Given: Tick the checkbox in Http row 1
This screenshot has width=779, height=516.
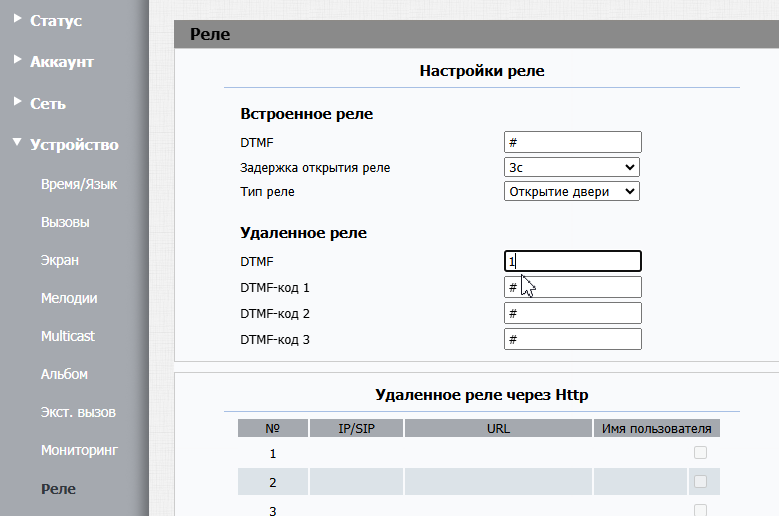Looking at the screenshot, I should tap(700, 453).
